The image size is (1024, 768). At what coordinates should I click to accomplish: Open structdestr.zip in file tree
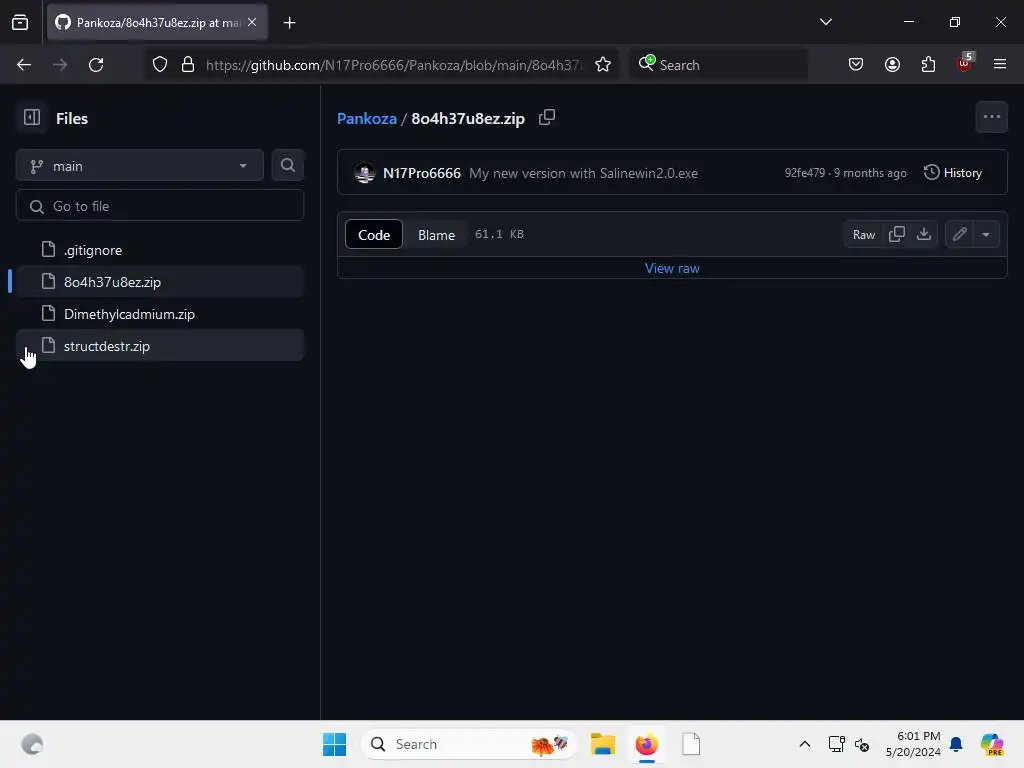pos(160,345)
